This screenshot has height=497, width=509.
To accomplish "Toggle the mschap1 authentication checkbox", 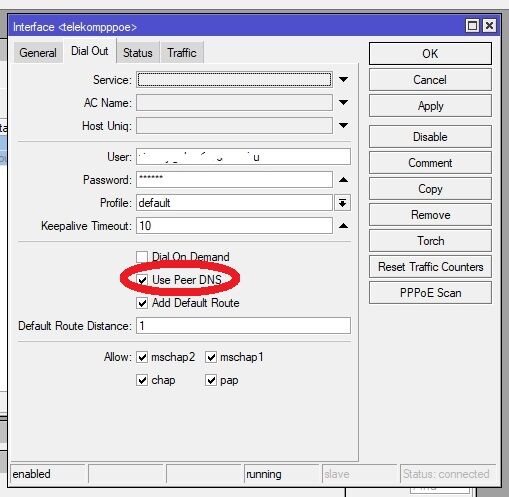I will [211, 357].
